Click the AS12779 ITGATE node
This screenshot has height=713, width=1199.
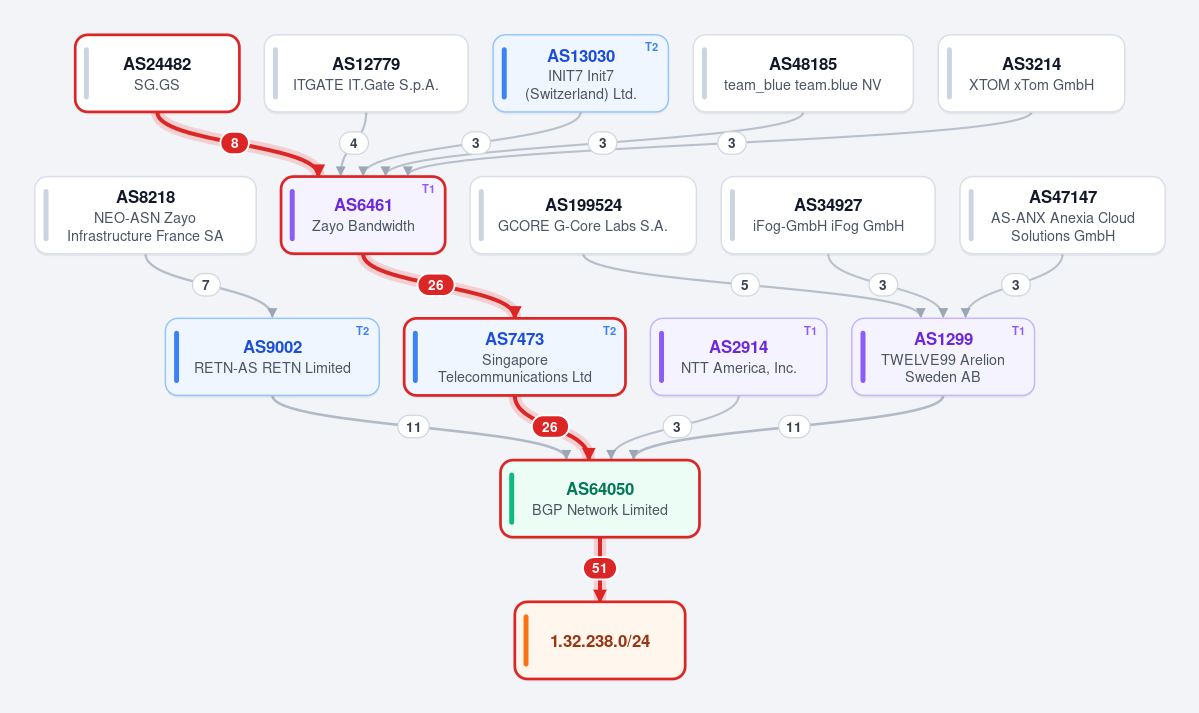pyautogui.click(x=366, y=73)
